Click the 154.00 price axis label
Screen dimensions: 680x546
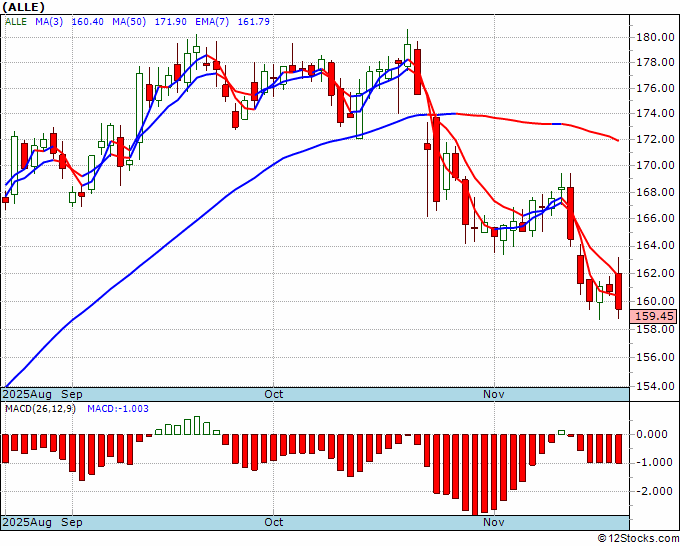point(655,386)
